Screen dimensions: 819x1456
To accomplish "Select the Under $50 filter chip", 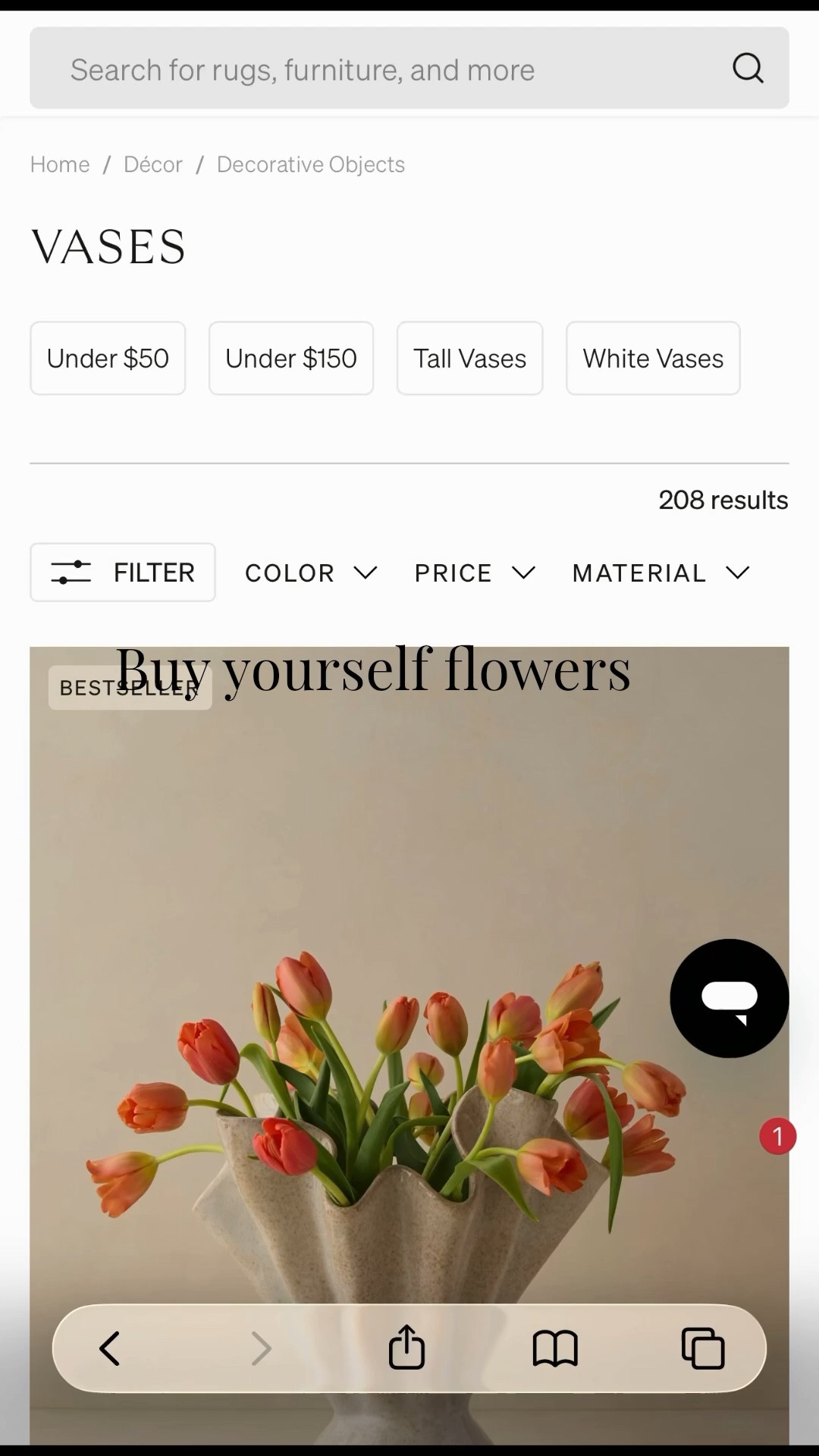I will tap(108, 358).
